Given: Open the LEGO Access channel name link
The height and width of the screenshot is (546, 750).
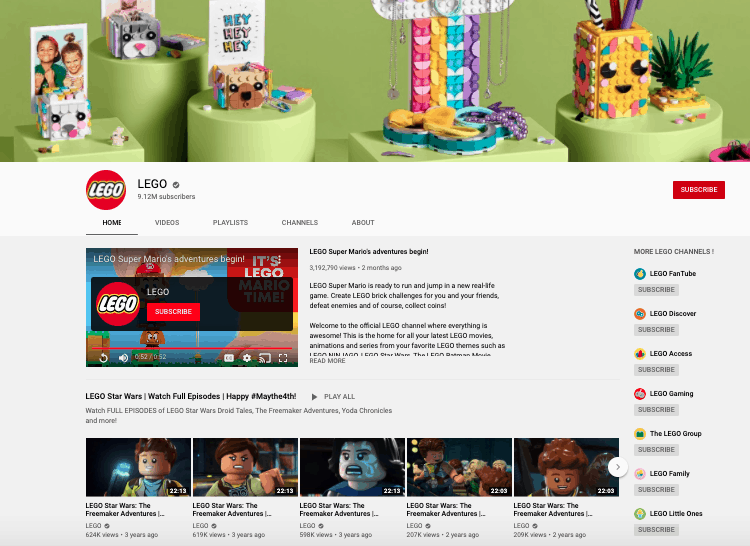Looking at the screenshot, I should click(x=671, y=354).
